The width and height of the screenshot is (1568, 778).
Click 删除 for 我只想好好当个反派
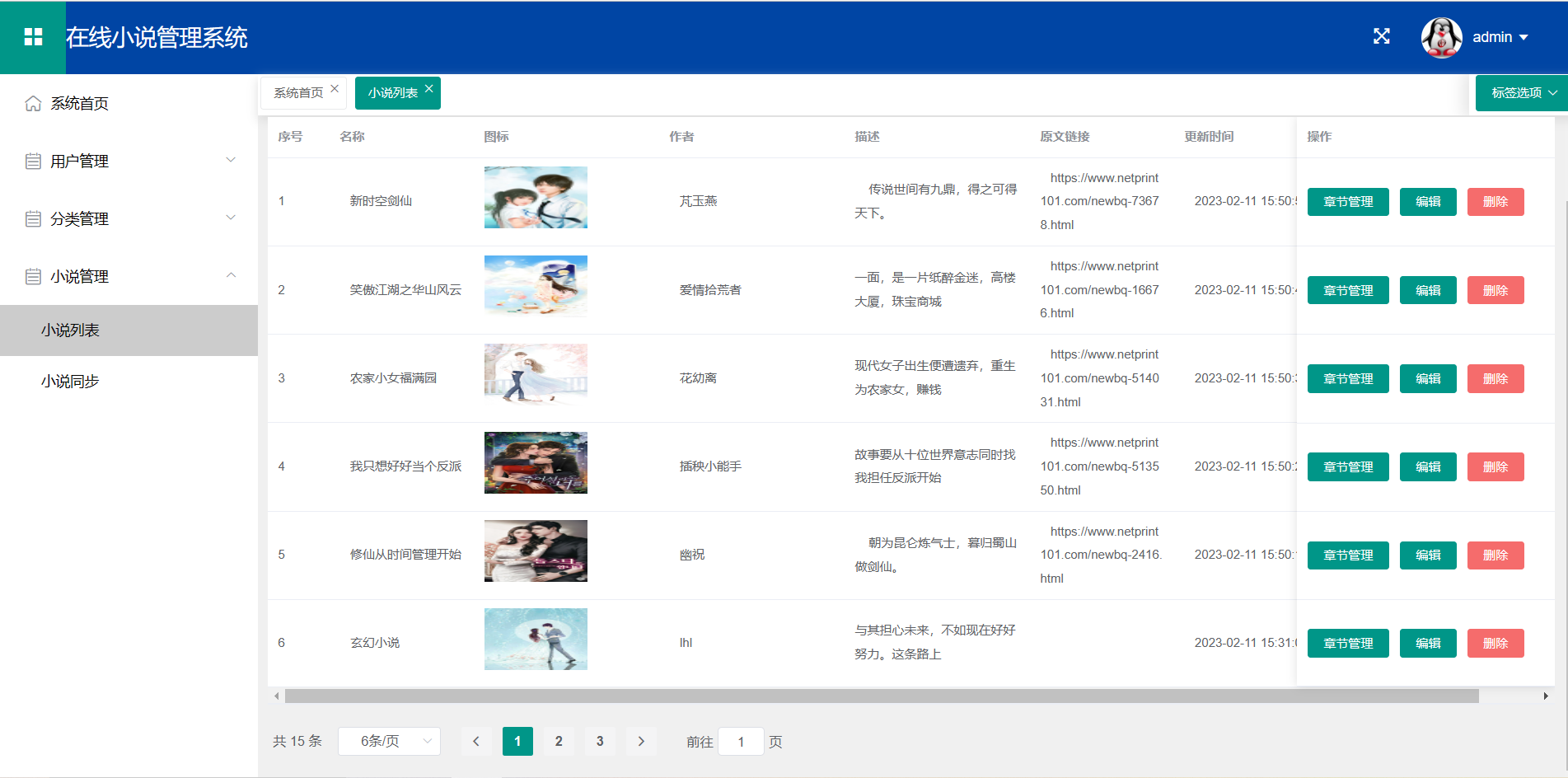(x=1495, y=466)
